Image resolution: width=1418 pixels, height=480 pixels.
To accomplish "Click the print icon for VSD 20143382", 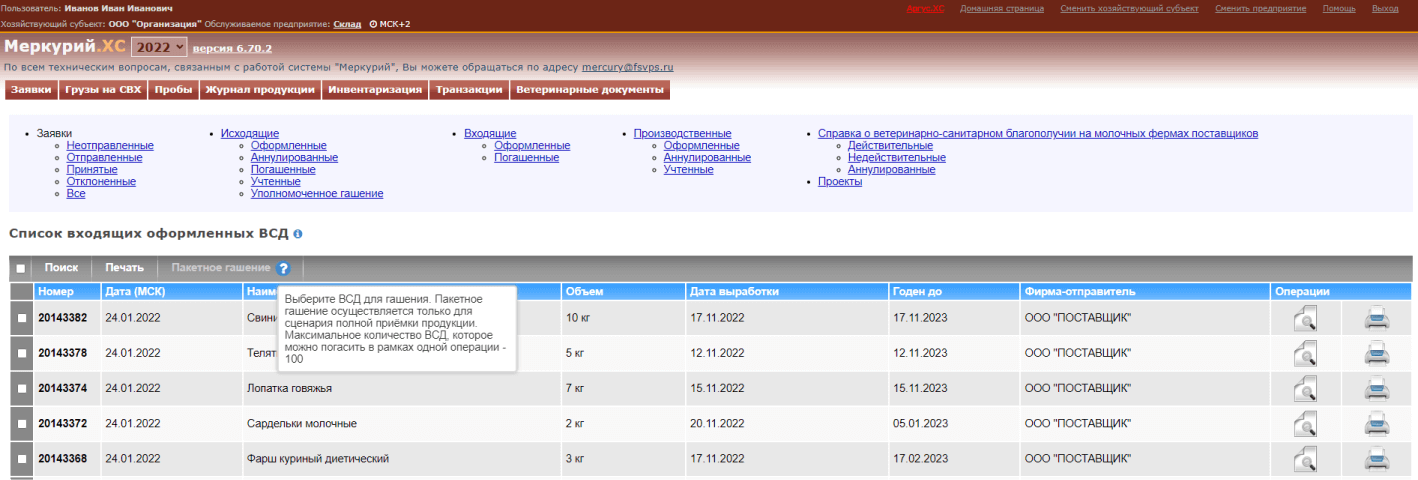I will (x=1377, y=319).
